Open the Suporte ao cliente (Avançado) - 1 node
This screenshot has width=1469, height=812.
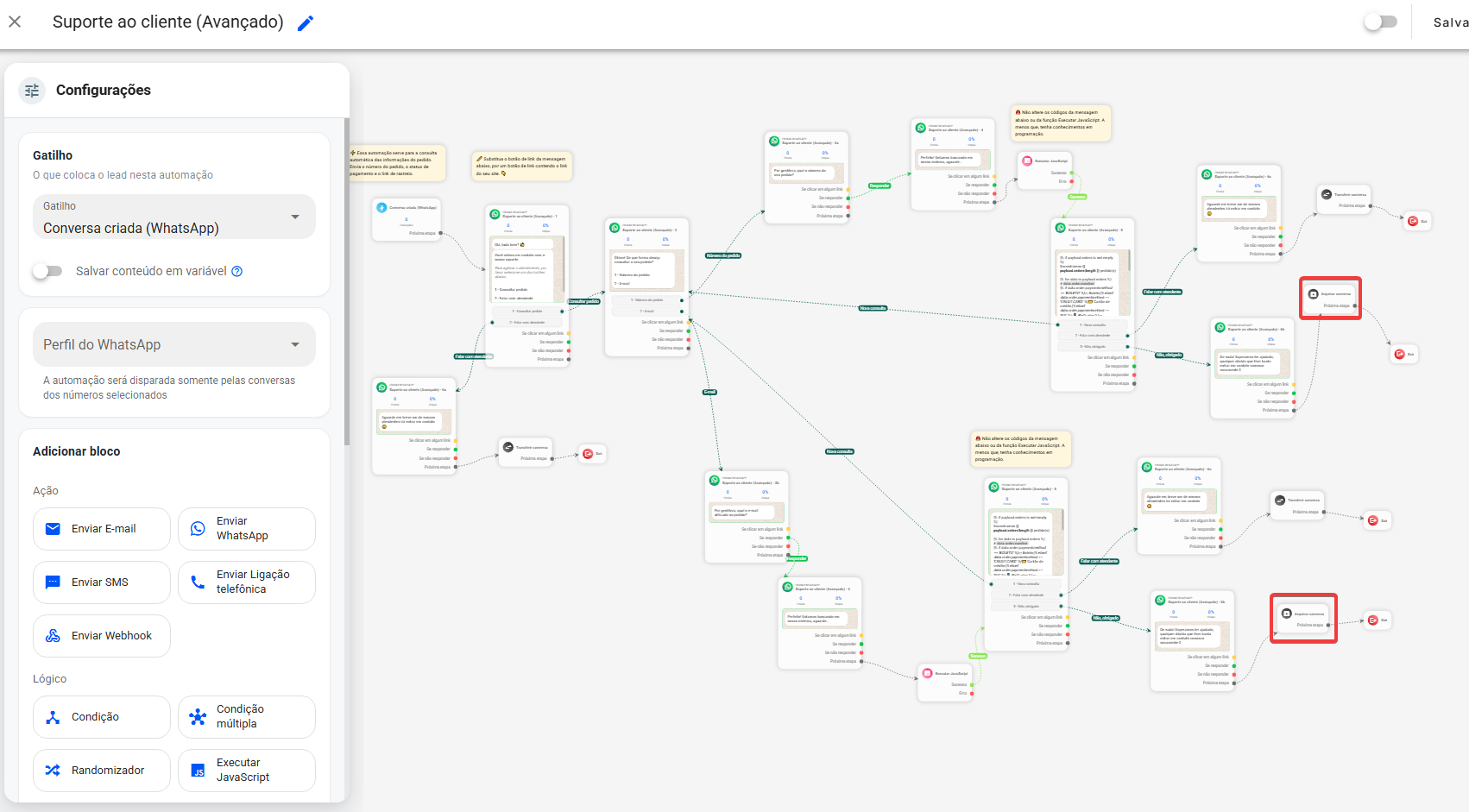(x=527, y=286)
